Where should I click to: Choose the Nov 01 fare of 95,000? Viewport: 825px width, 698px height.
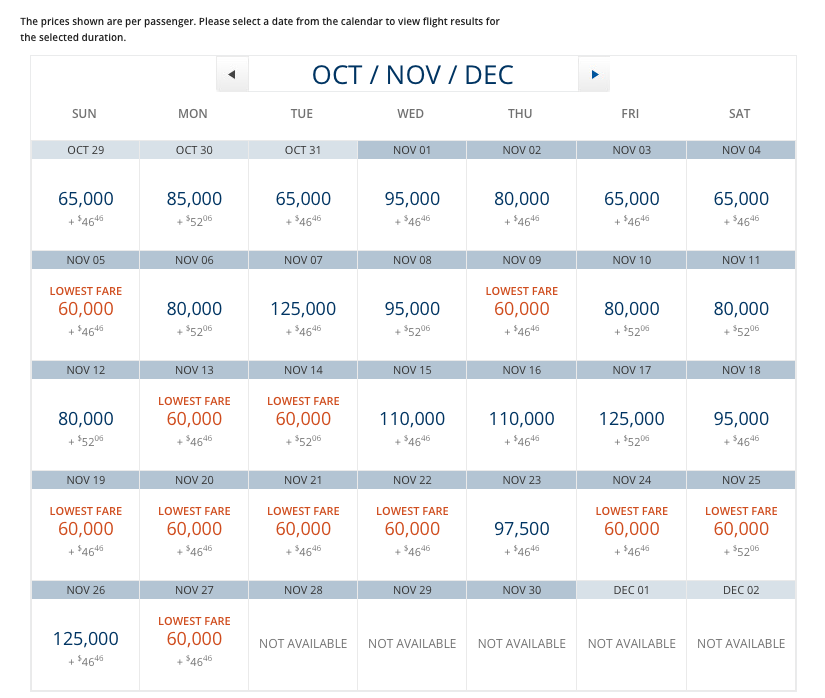(x=412, y=199)
